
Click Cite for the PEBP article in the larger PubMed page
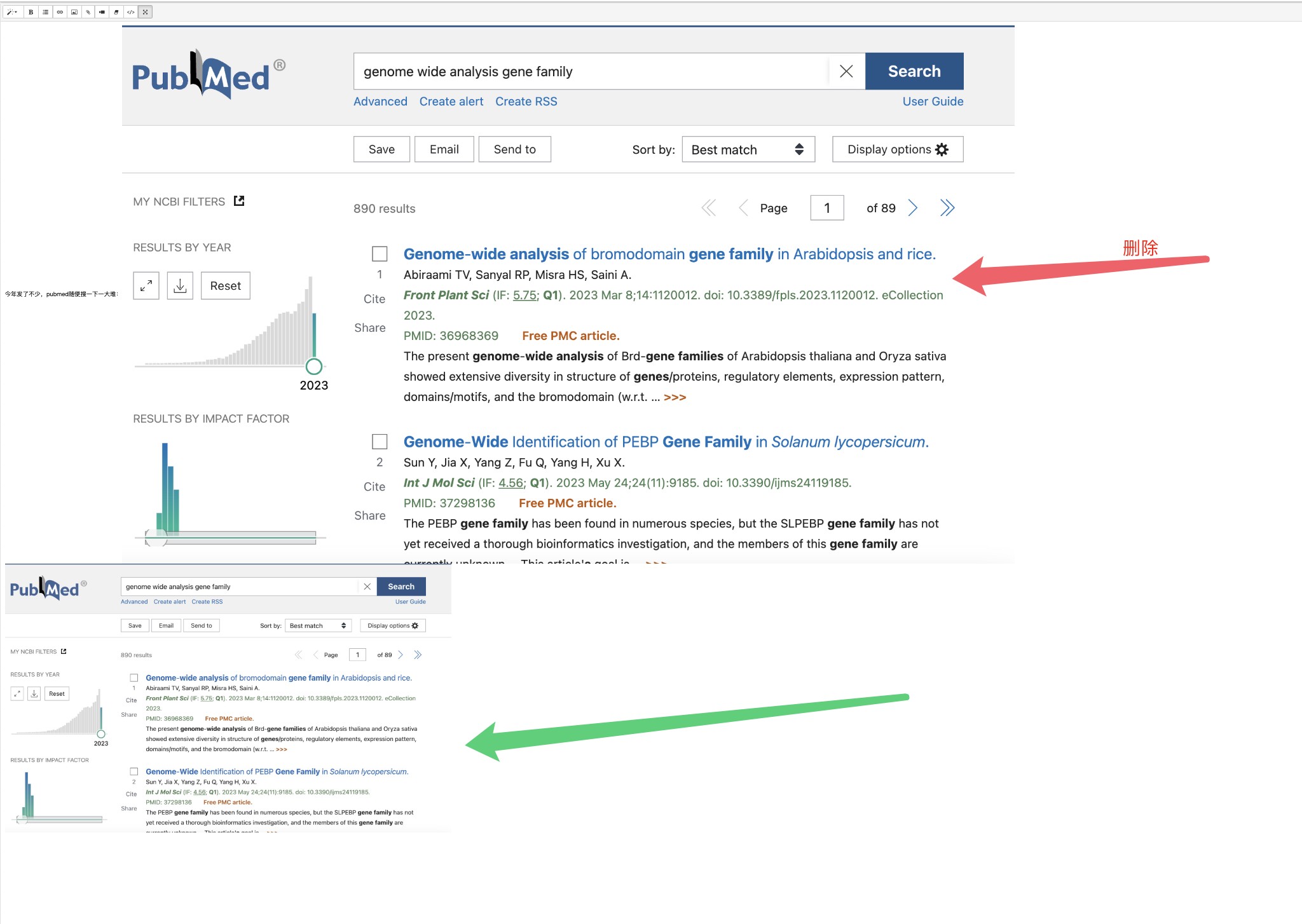[x=374, y=487]
